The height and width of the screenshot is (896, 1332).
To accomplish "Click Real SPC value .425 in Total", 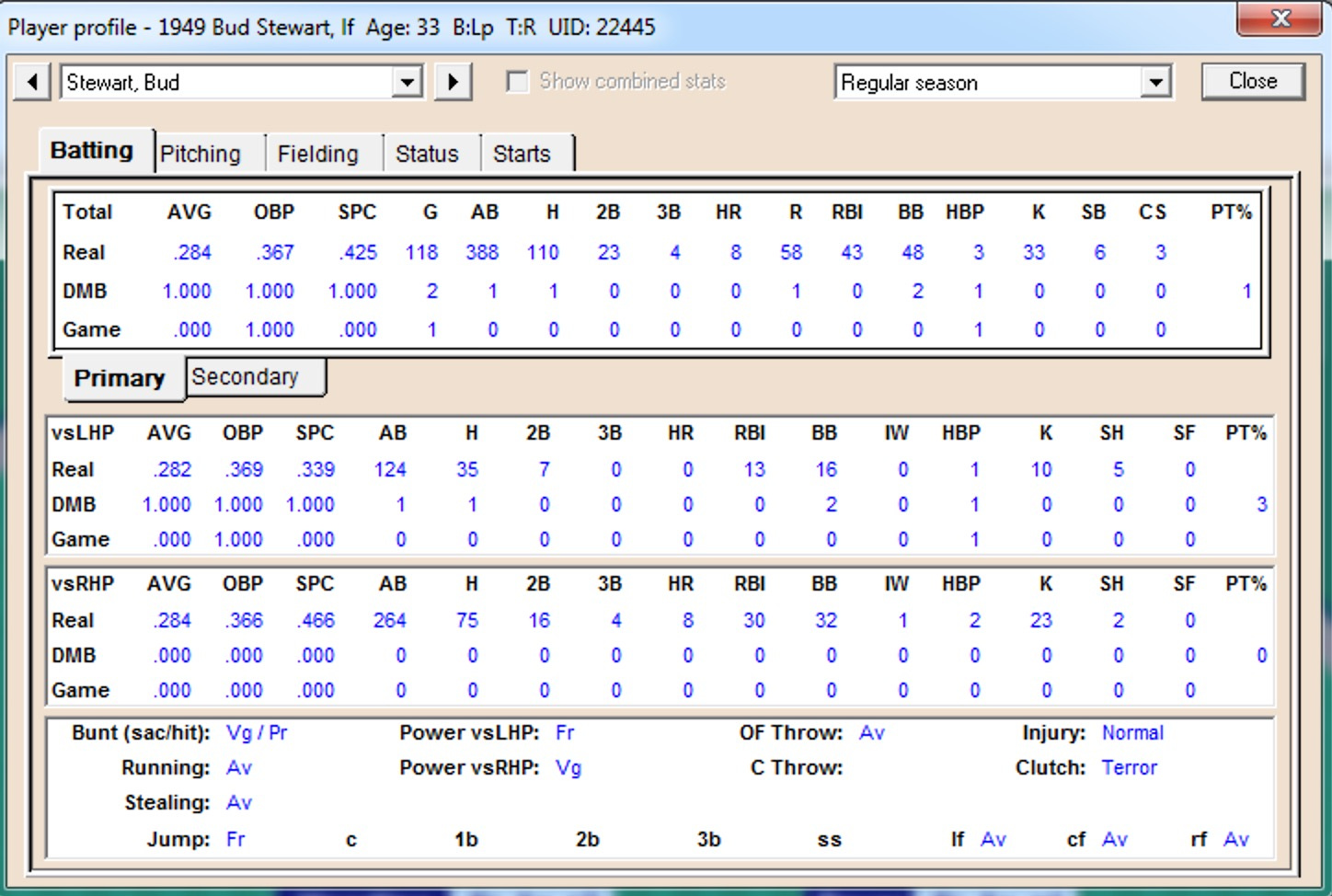I will point(358,252).
